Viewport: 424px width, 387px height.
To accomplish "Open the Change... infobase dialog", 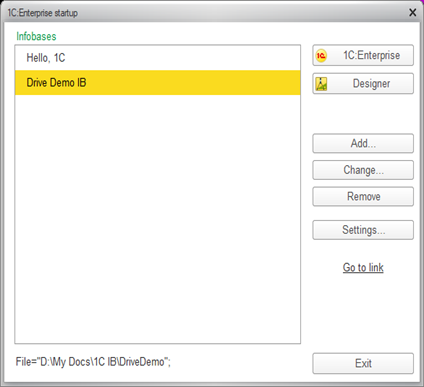I will pyautogui.click(x=363, y=170).
